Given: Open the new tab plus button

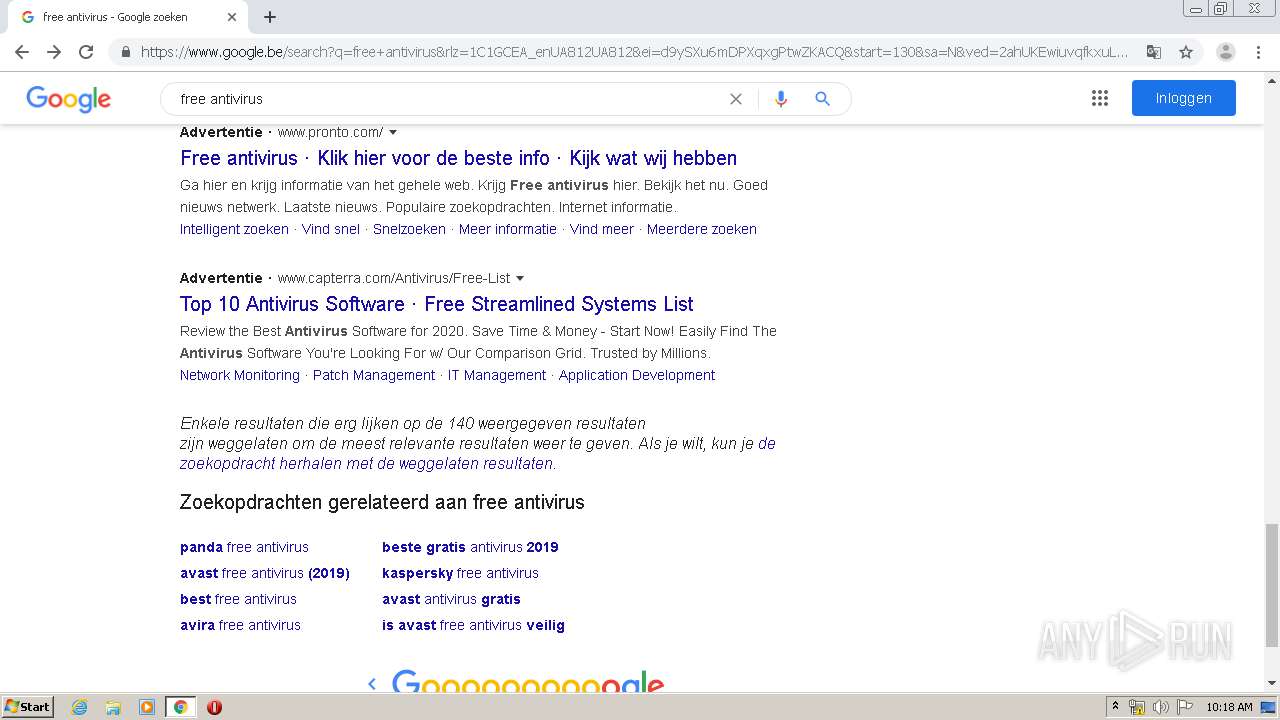Looking at the screenshot, I should point(270,17).
